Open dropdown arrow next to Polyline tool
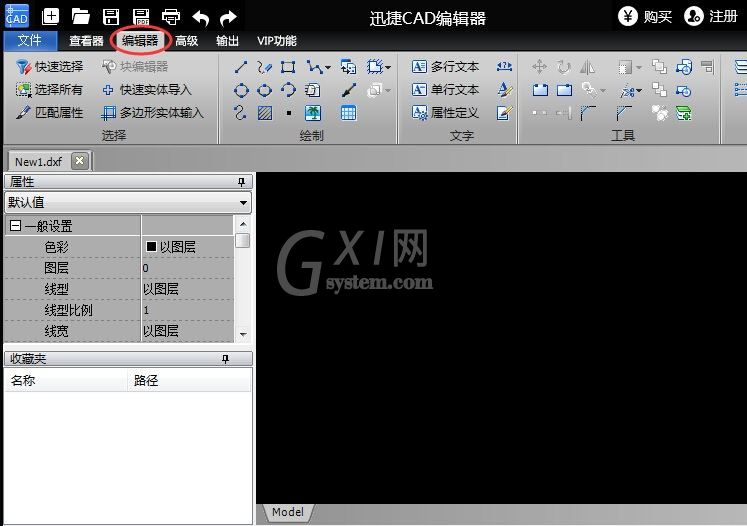Image resolution: width=747 pixels, height=526 pixels. pos(327,68)
